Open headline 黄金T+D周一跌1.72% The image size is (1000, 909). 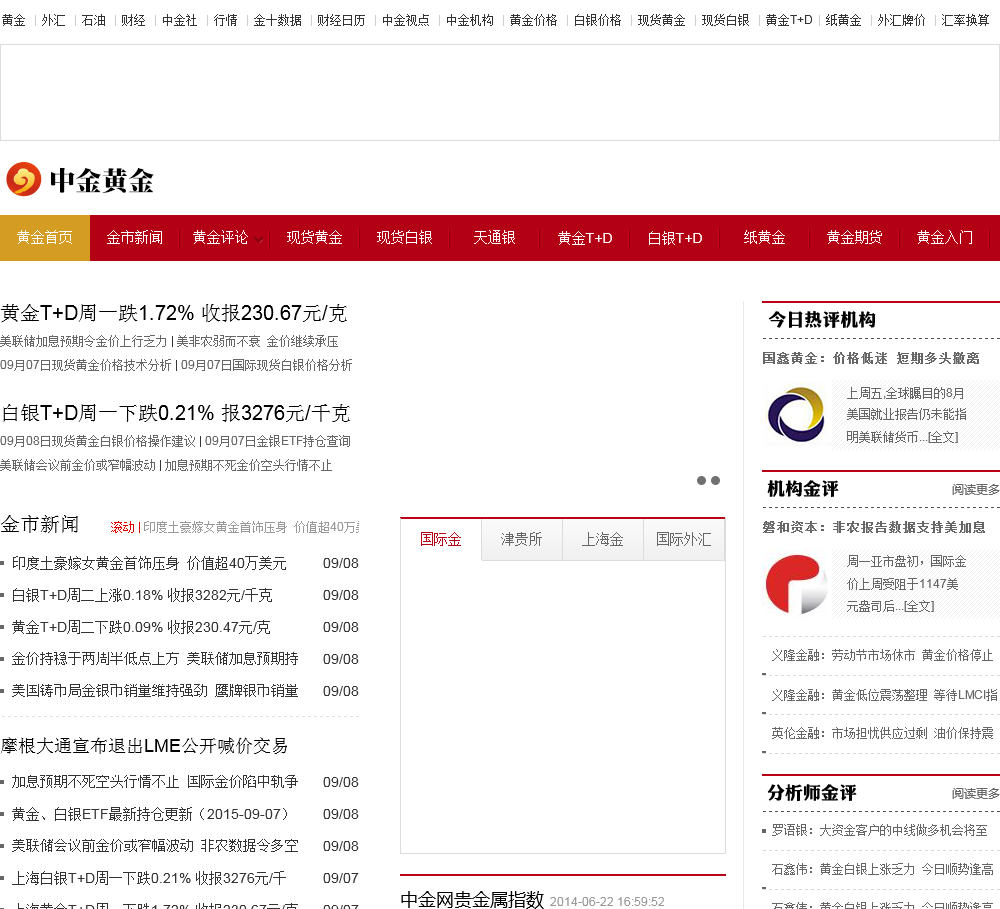pyautogui.click(x=173, y=313)
